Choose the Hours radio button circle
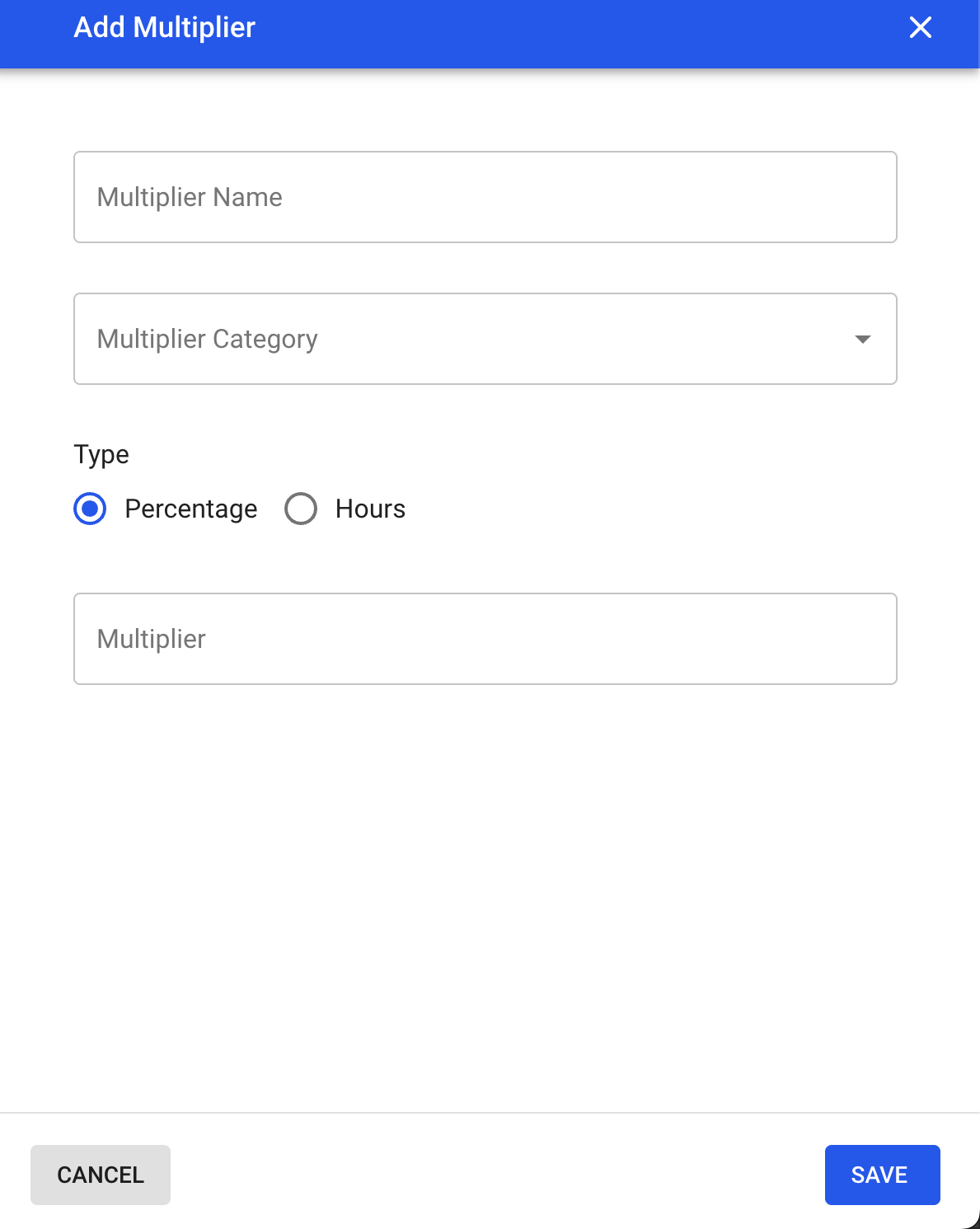The width and height of the screenshot is (980, 1229). coord(301,509)
